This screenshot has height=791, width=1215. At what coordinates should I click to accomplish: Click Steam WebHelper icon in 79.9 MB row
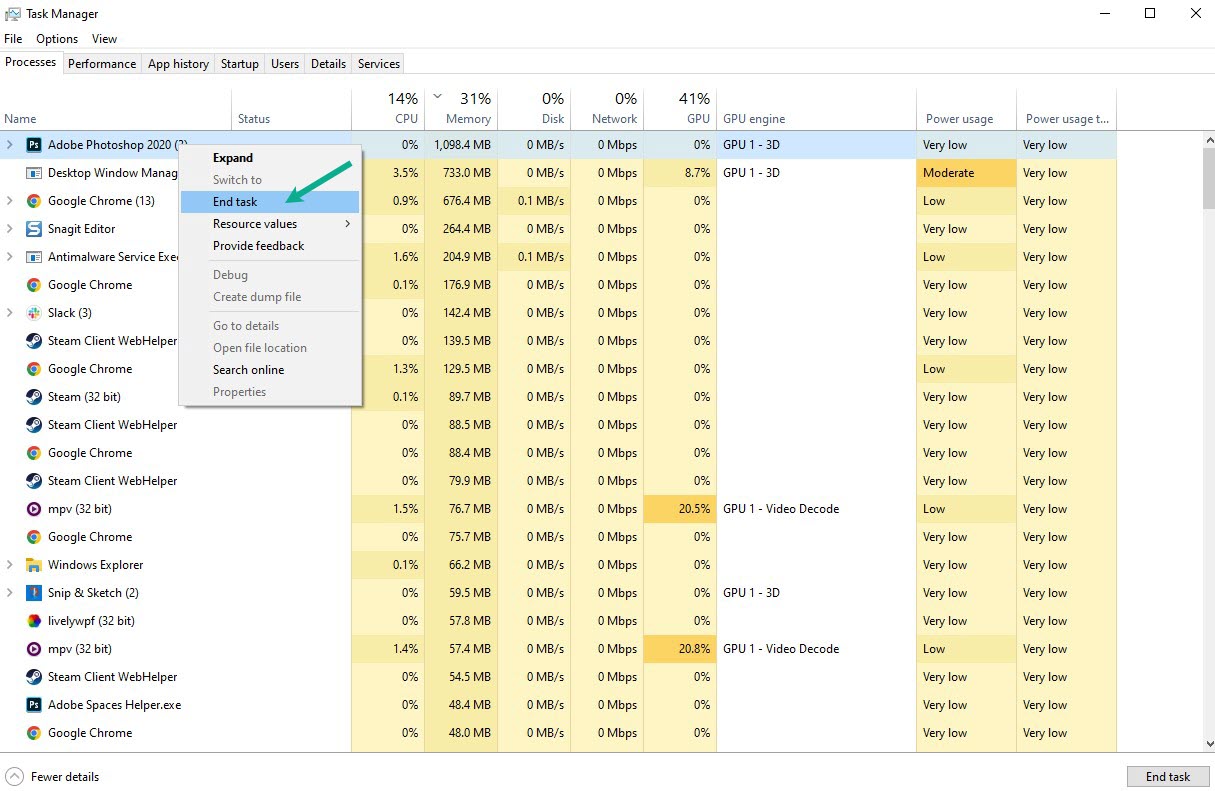(x=33, y=481)
